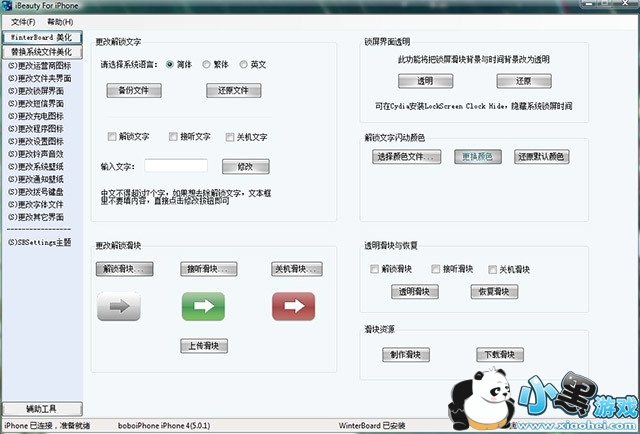Click the red arrow power-off slider image
640x434 pixels.
pyautogui.click(x=293, y=306)
